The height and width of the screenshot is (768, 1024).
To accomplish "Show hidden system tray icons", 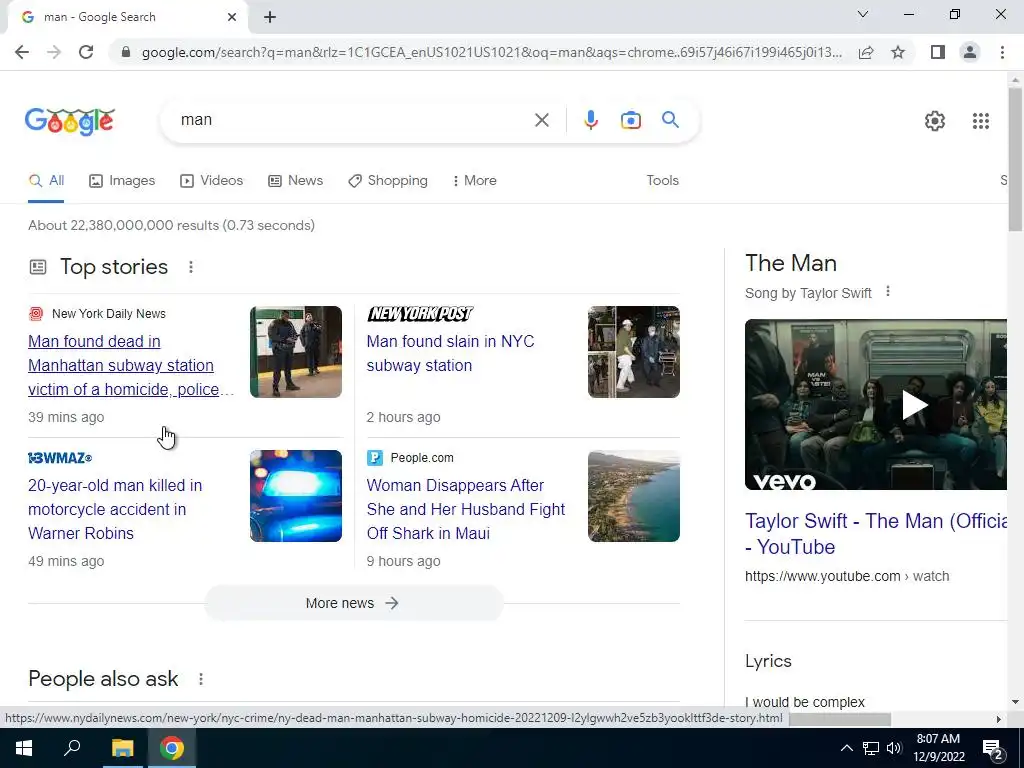I will [x=846, y=748].
